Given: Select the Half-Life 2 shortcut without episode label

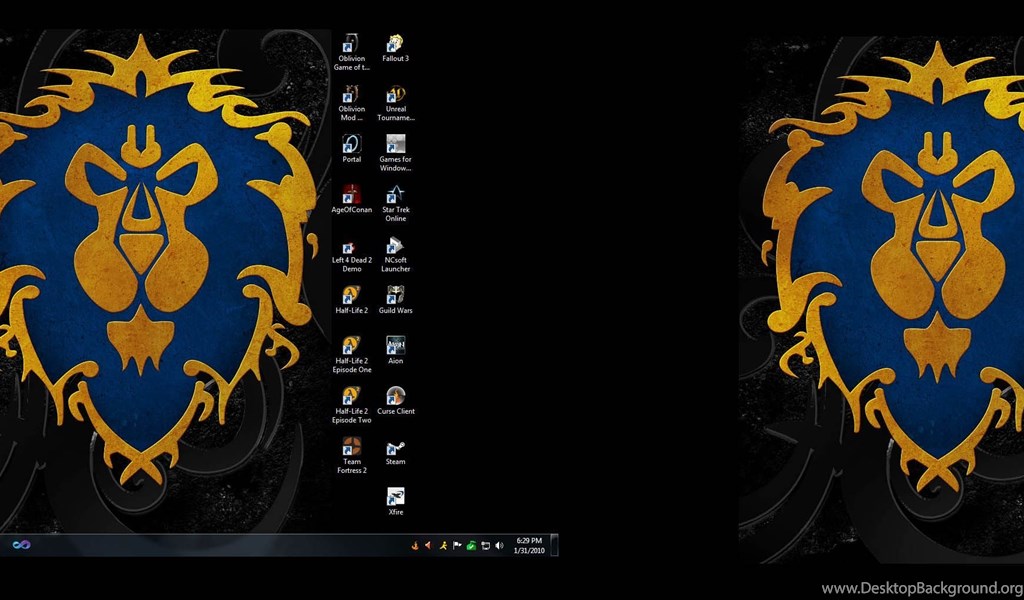Looking at the screenshot, I should point(351,300).
